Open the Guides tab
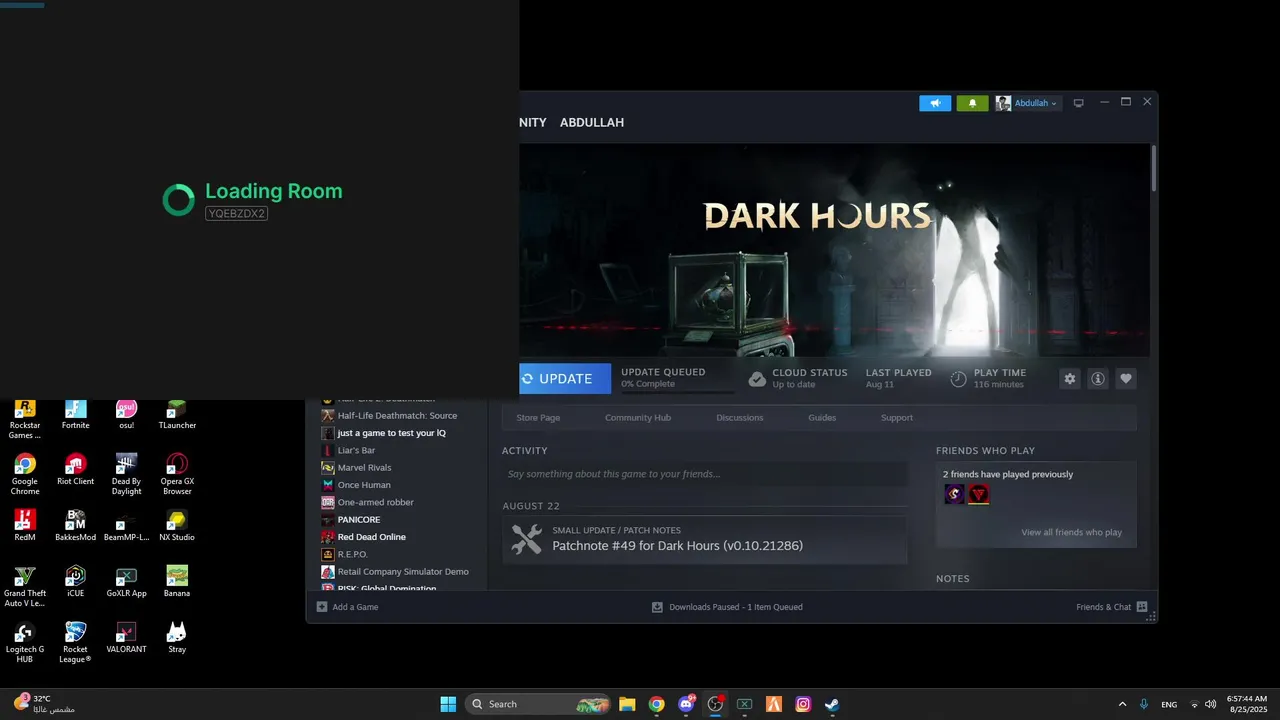This screenshot has width=1280, height=720. coord(822,418)
